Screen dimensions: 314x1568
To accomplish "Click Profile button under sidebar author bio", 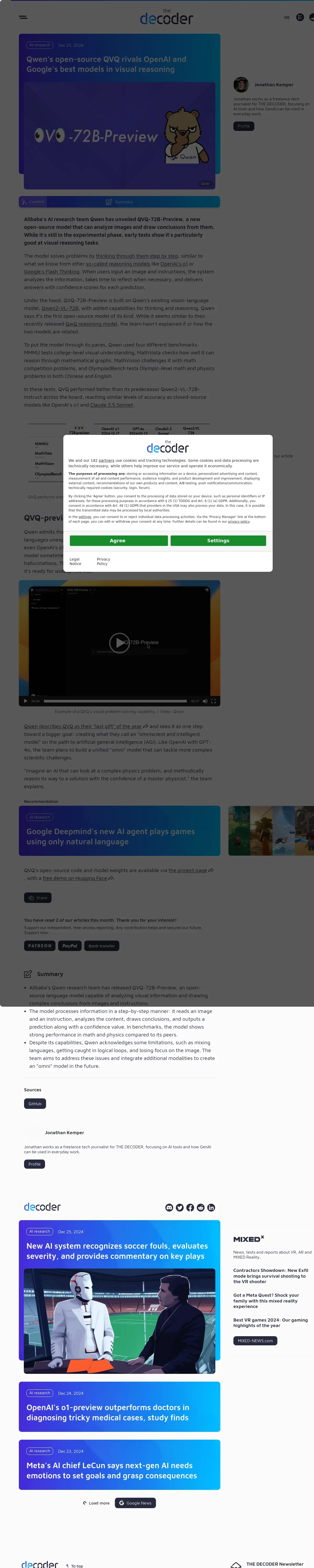I will 243,126.
